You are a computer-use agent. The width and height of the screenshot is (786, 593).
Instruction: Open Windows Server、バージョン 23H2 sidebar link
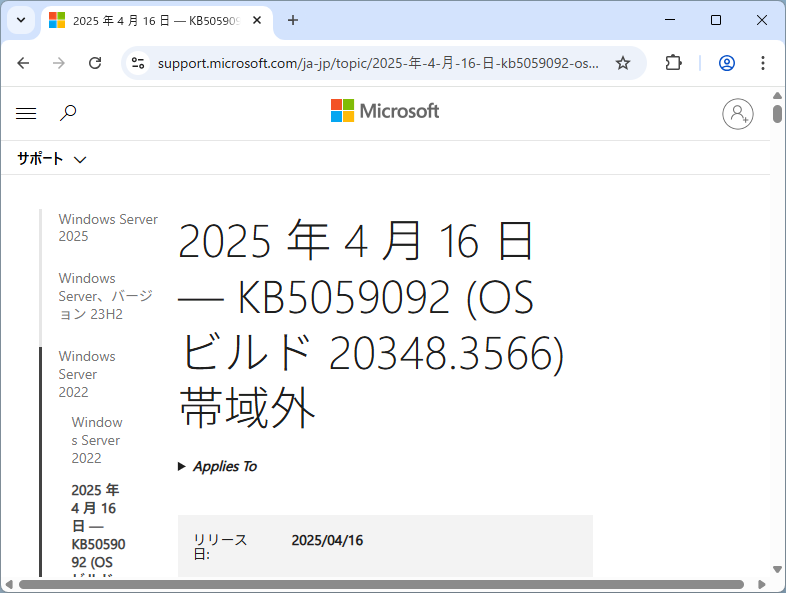pos(106,296)
